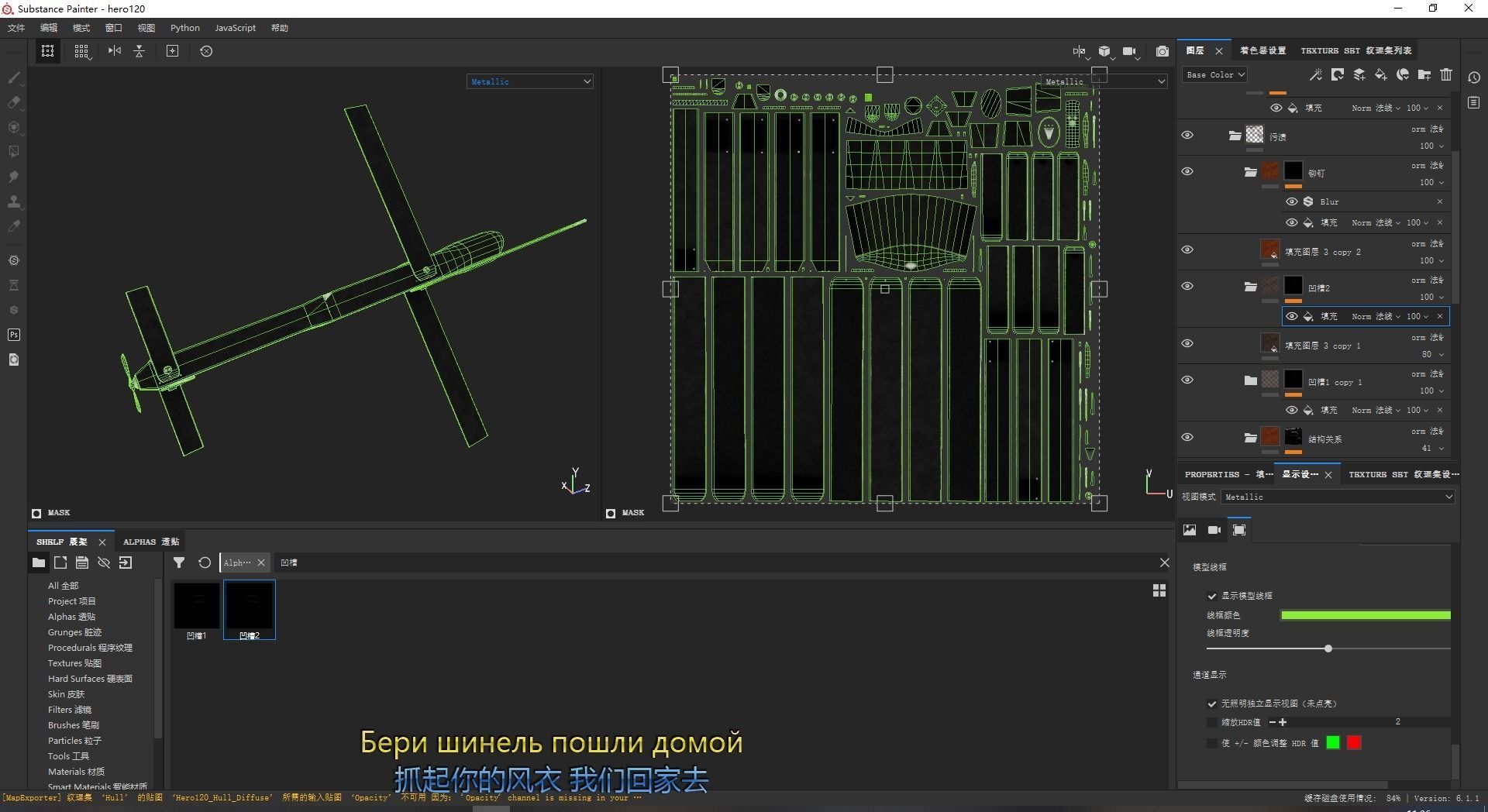Viewport: 1488px width, 812px height.
Task: Open the 2D view Metallic channel dropdown
Action: (x=1104, y=81)
